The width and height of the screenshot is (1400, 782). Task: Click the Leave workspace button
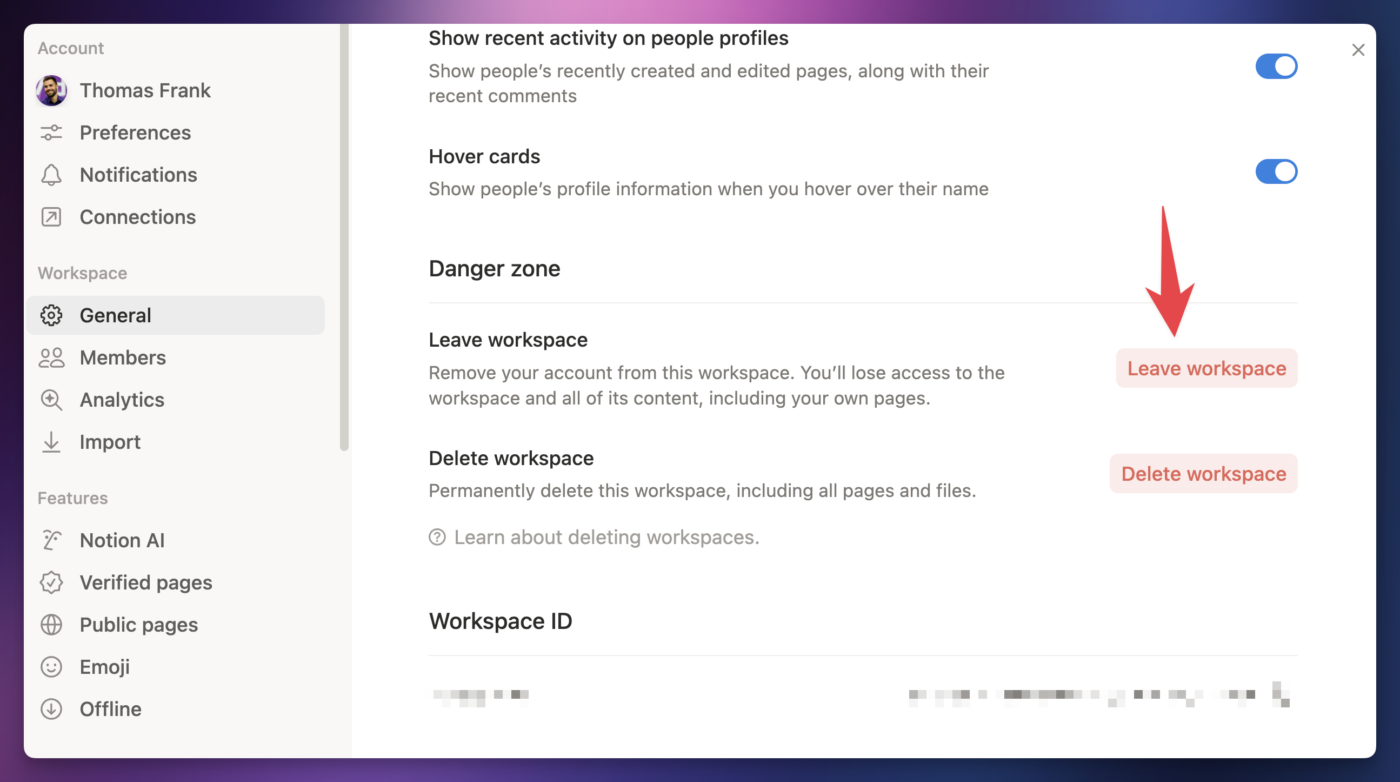pyautogui.click(x=1205, y=368)
